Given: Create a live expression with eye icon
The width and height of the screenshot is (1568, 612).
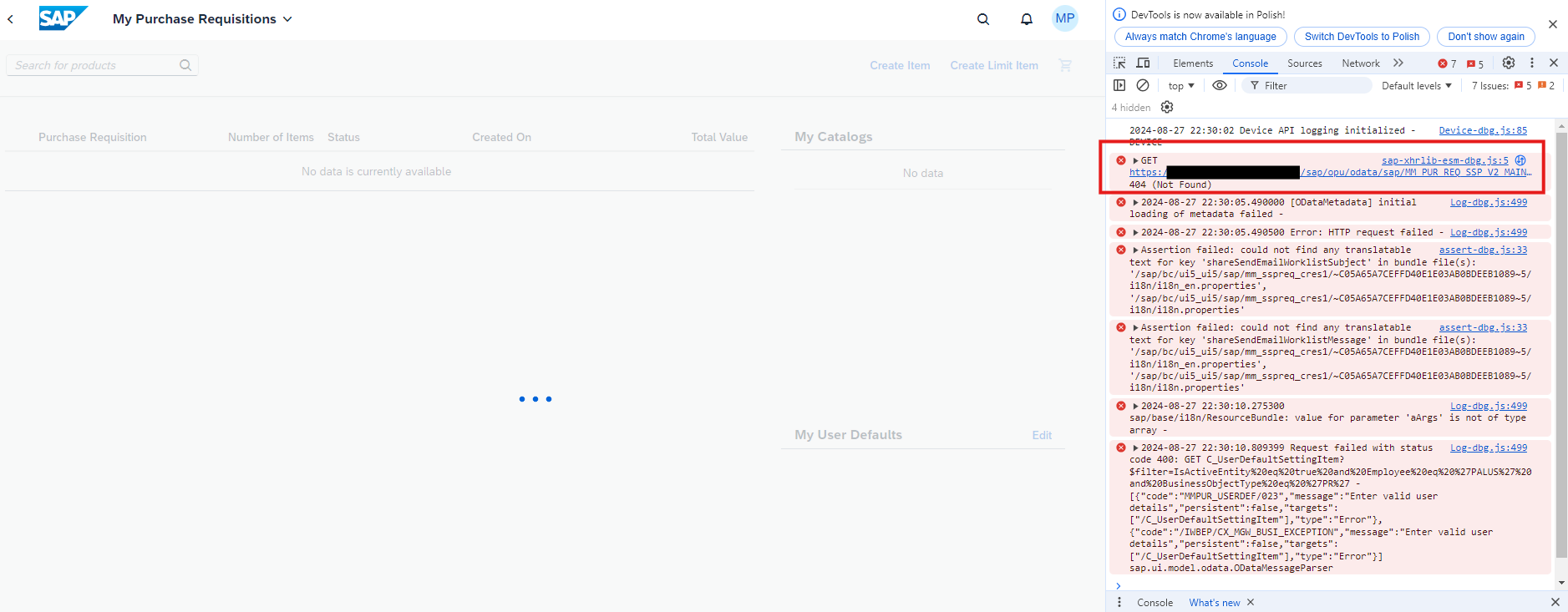Looking at the screenshot, I should click(1220, 85).
